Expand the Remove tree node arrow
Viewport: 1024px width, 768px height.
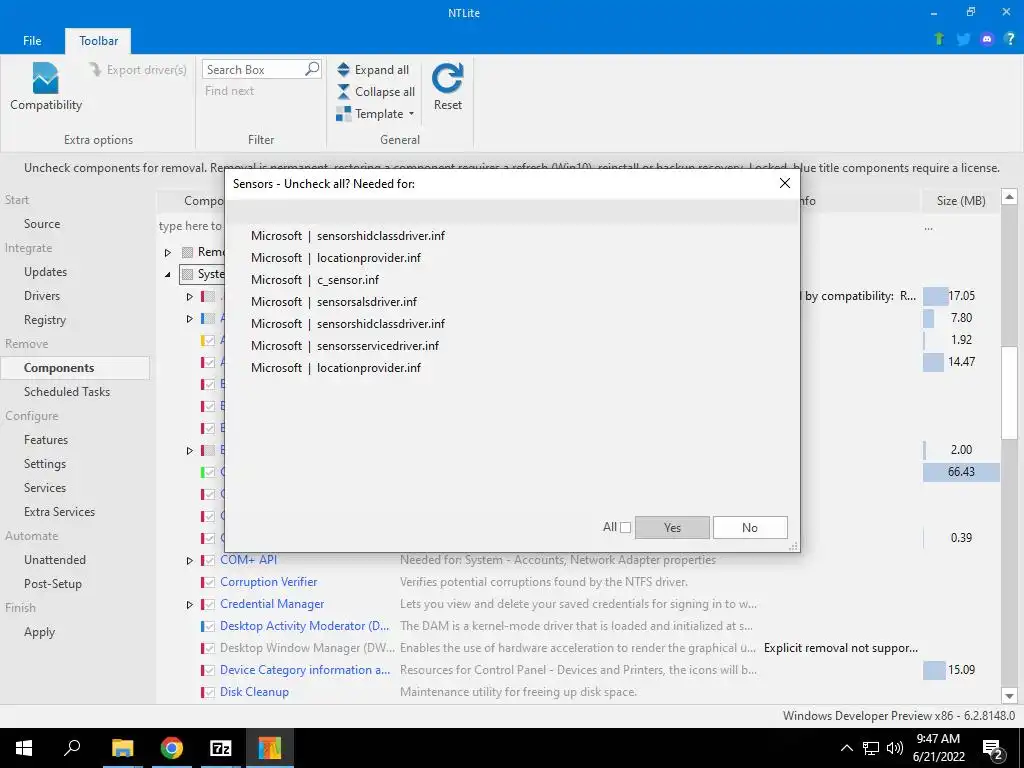(x=168, y=252)
